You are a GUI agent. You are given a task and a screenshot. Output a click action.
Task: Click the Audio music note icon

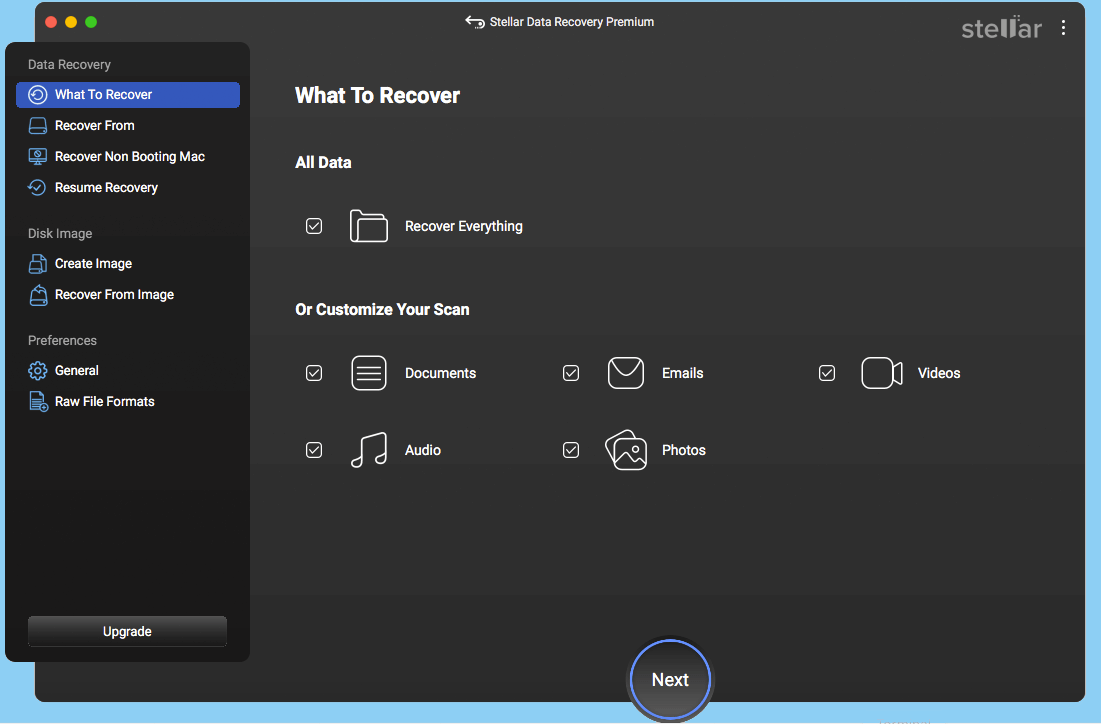[x=369, y=450]
